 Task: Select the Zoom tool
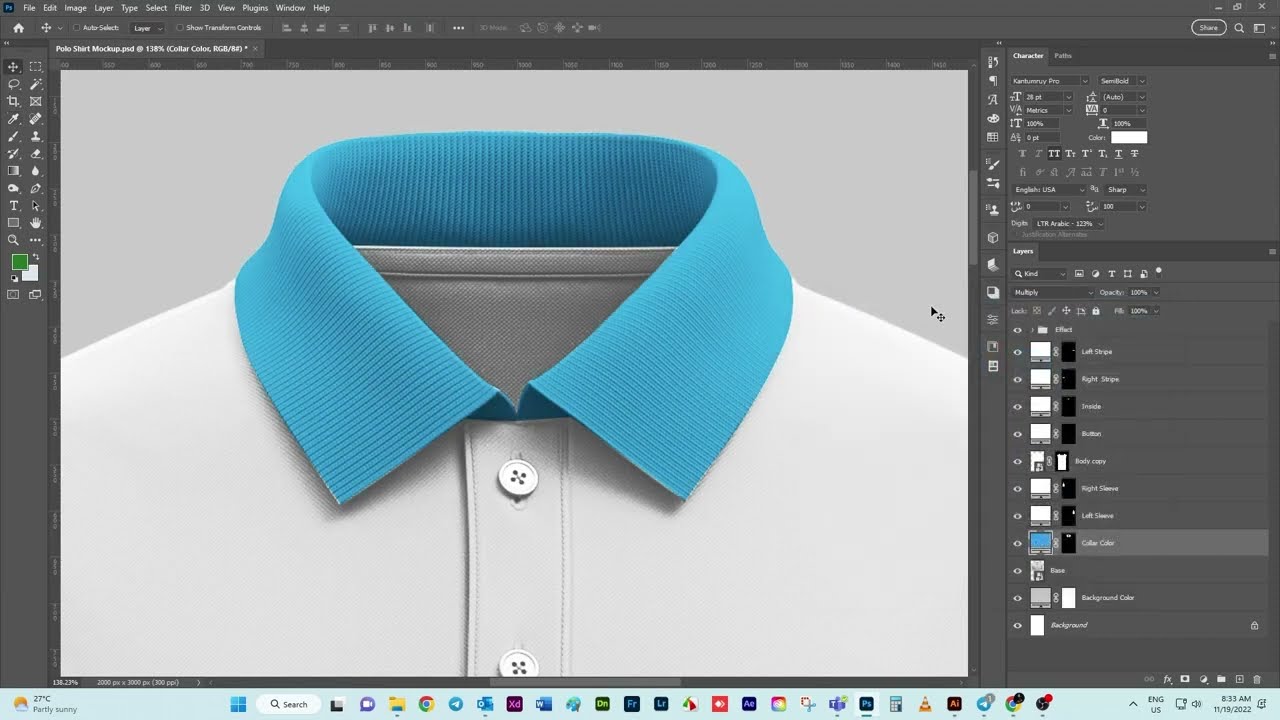(x=13, y=240)
